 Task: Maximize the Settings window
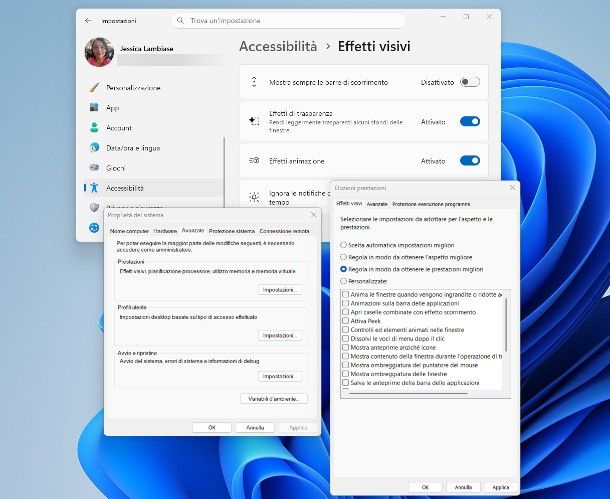click(x=466, y=17)
